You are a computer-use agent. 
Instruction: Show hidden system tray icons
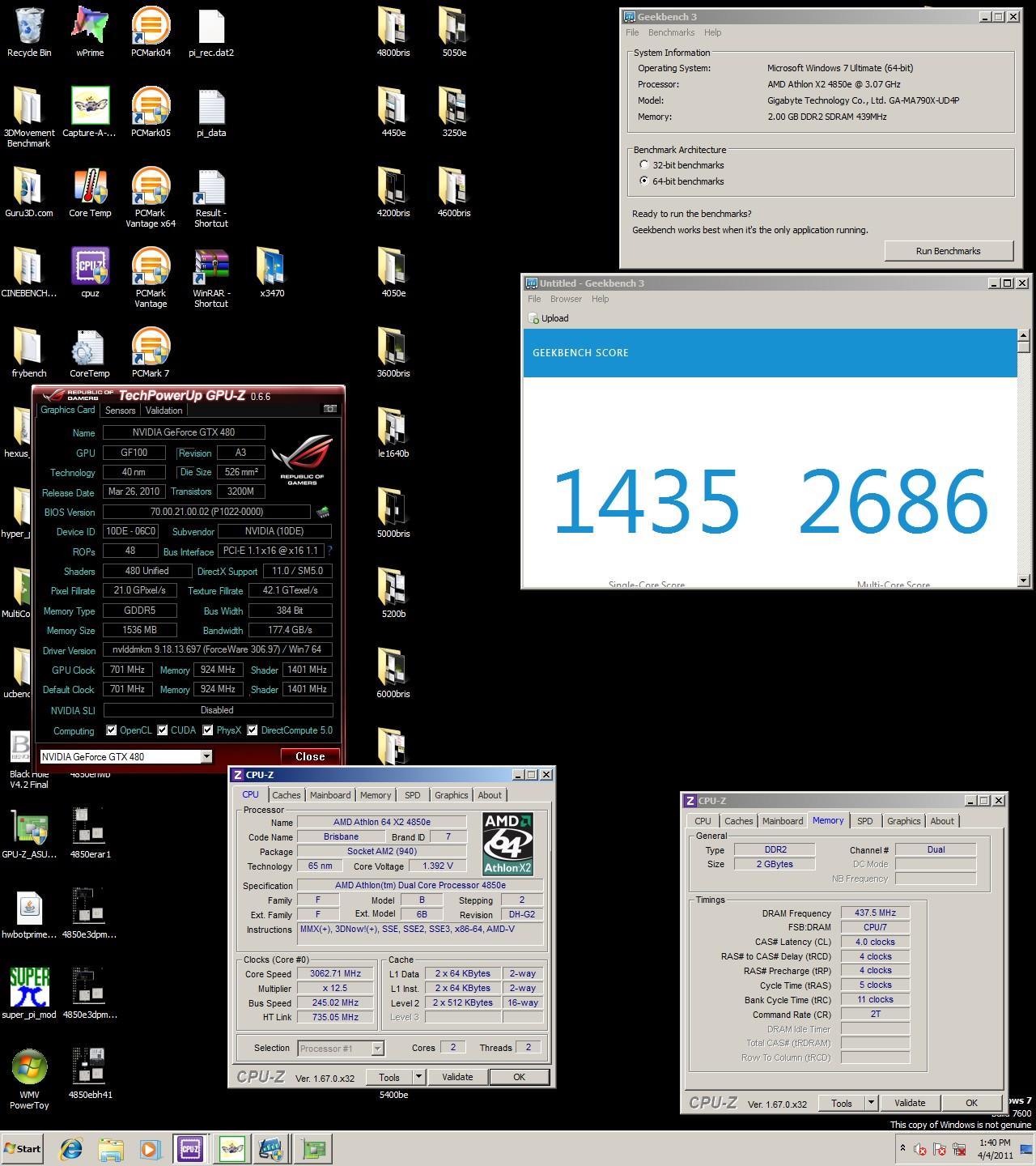[x=902, y=1148]
